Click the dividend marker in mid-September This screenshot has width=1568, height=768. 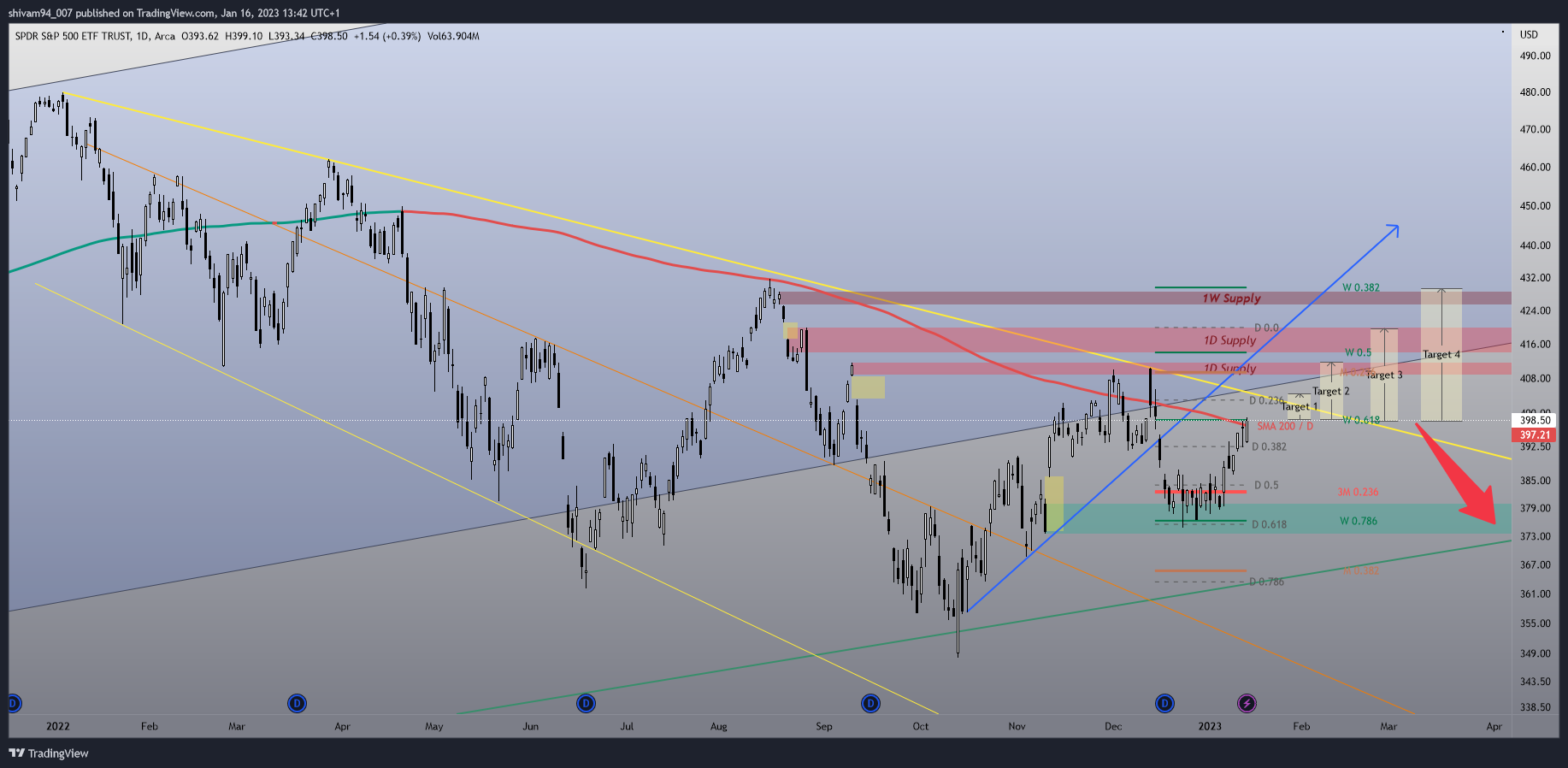pos(870,704)
